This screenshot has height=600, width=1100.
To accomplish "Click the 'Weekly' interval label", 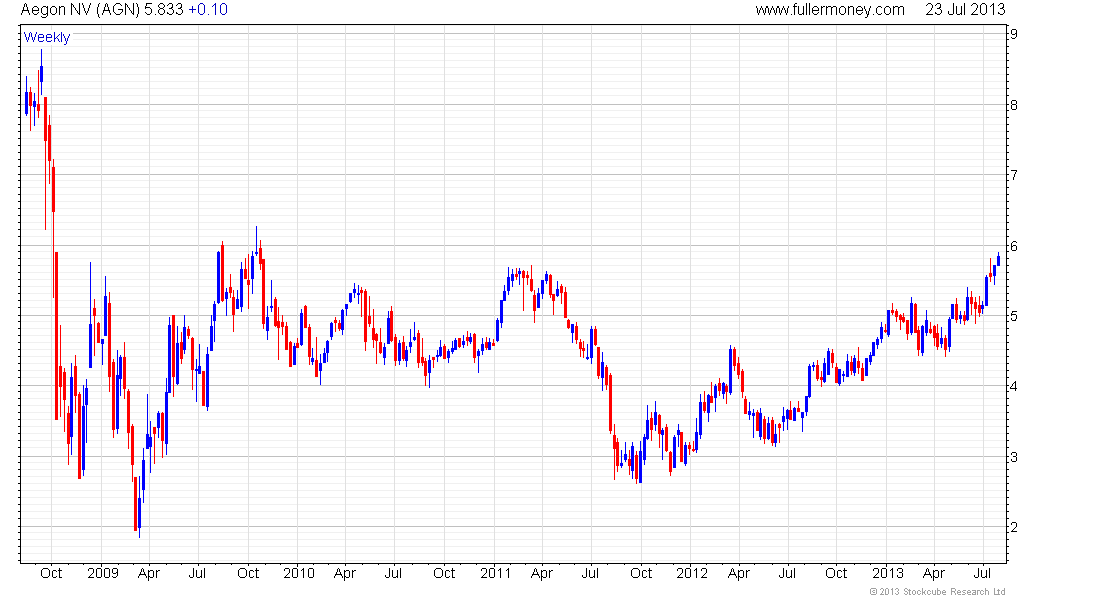I will coord(47,37).
